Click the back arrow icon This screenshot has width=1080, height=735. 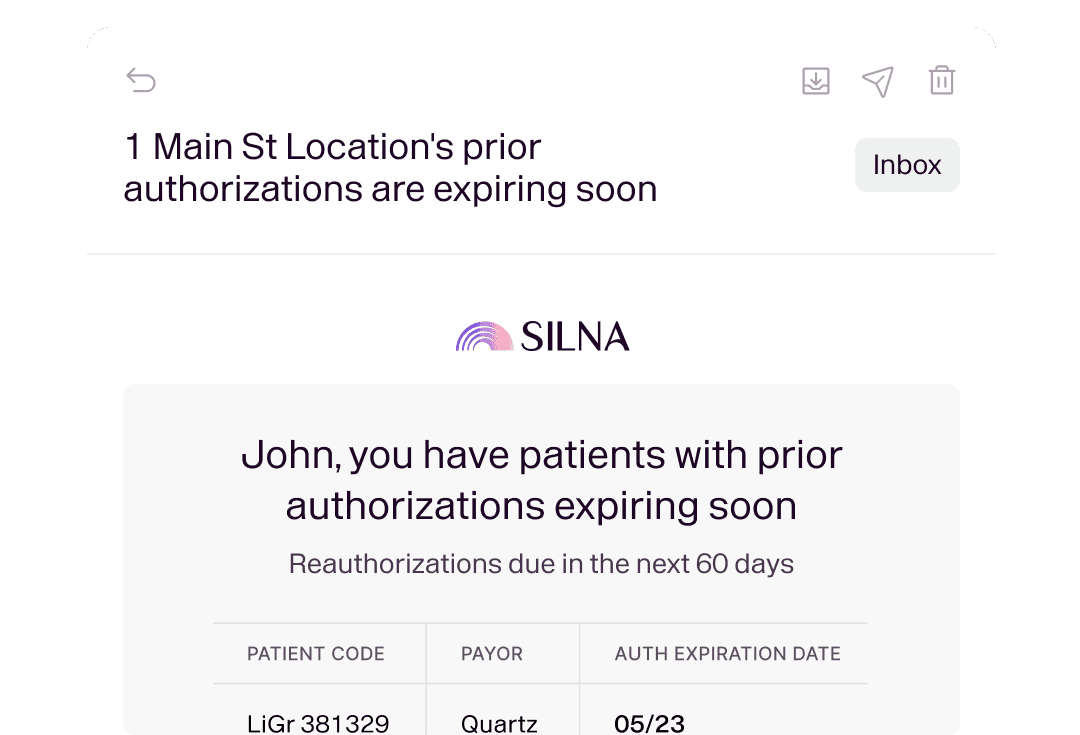141,81
